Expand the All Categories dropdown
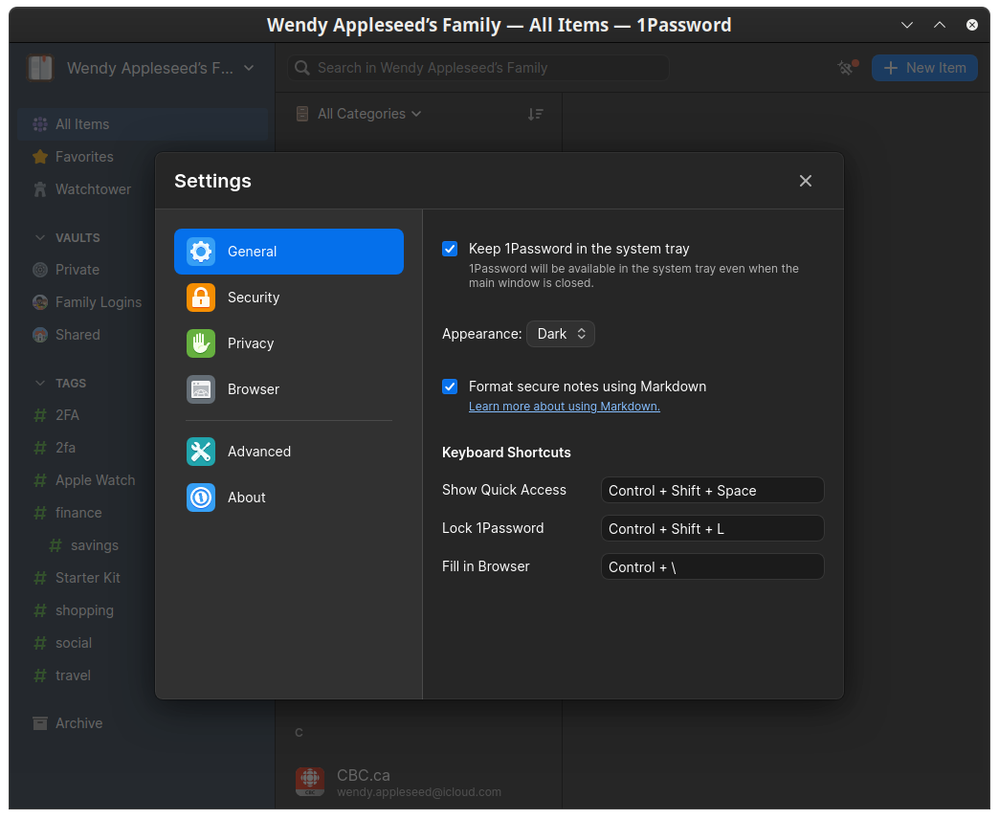Viewport: 999px width, 818px height. (x=360, y=114)
